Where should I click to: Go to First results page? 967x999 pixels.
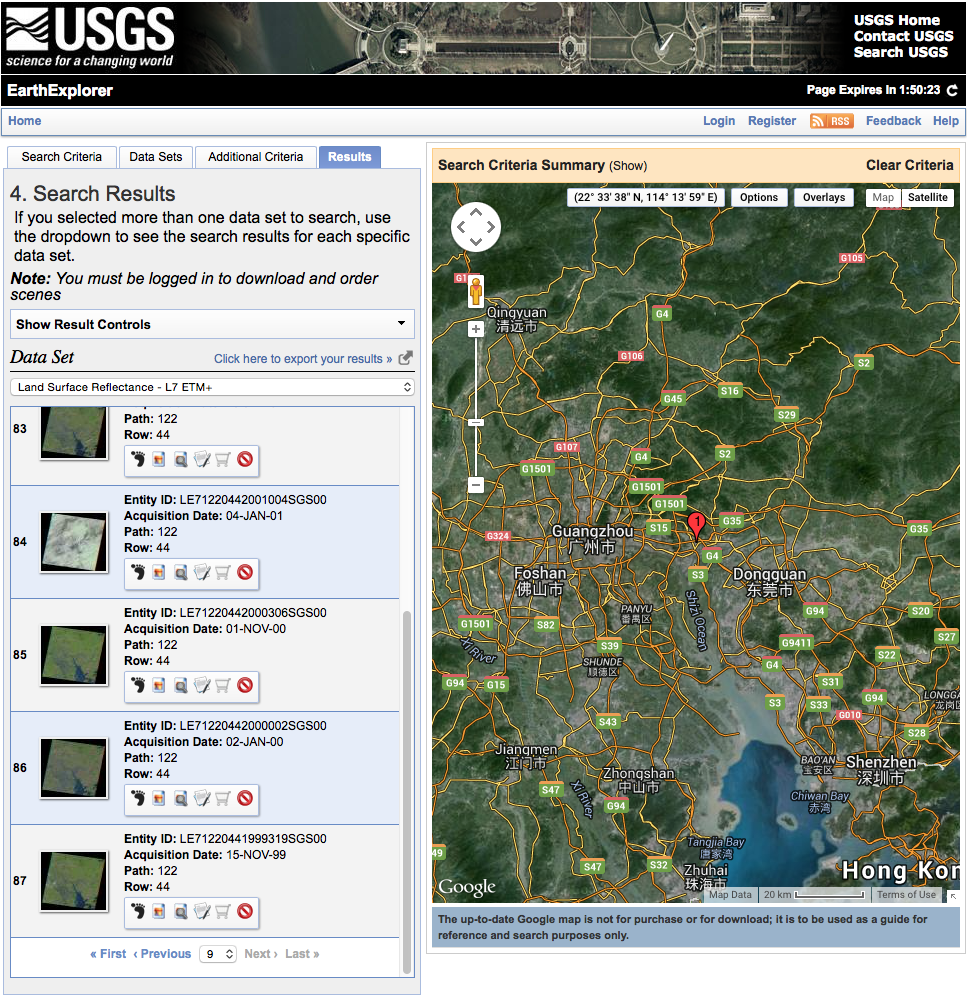pyautogui.click(x=108, y=954)
